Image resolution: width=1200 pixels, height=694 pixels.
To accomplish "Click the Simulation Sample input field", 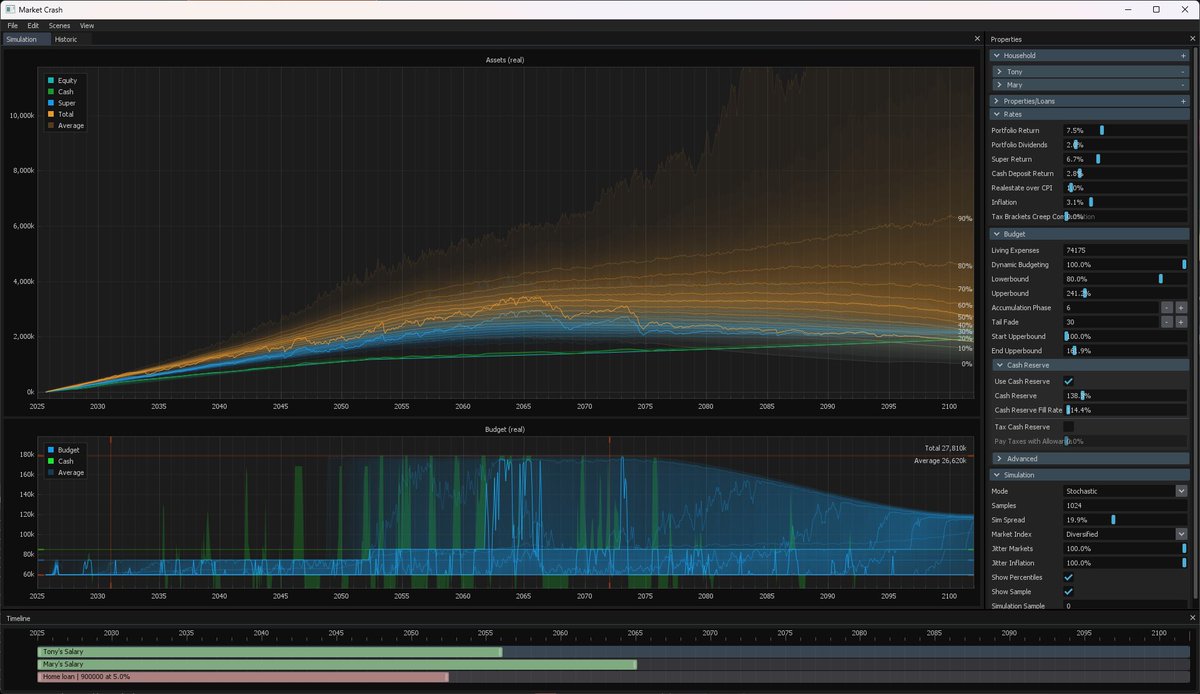I will tap(1125, 606).
